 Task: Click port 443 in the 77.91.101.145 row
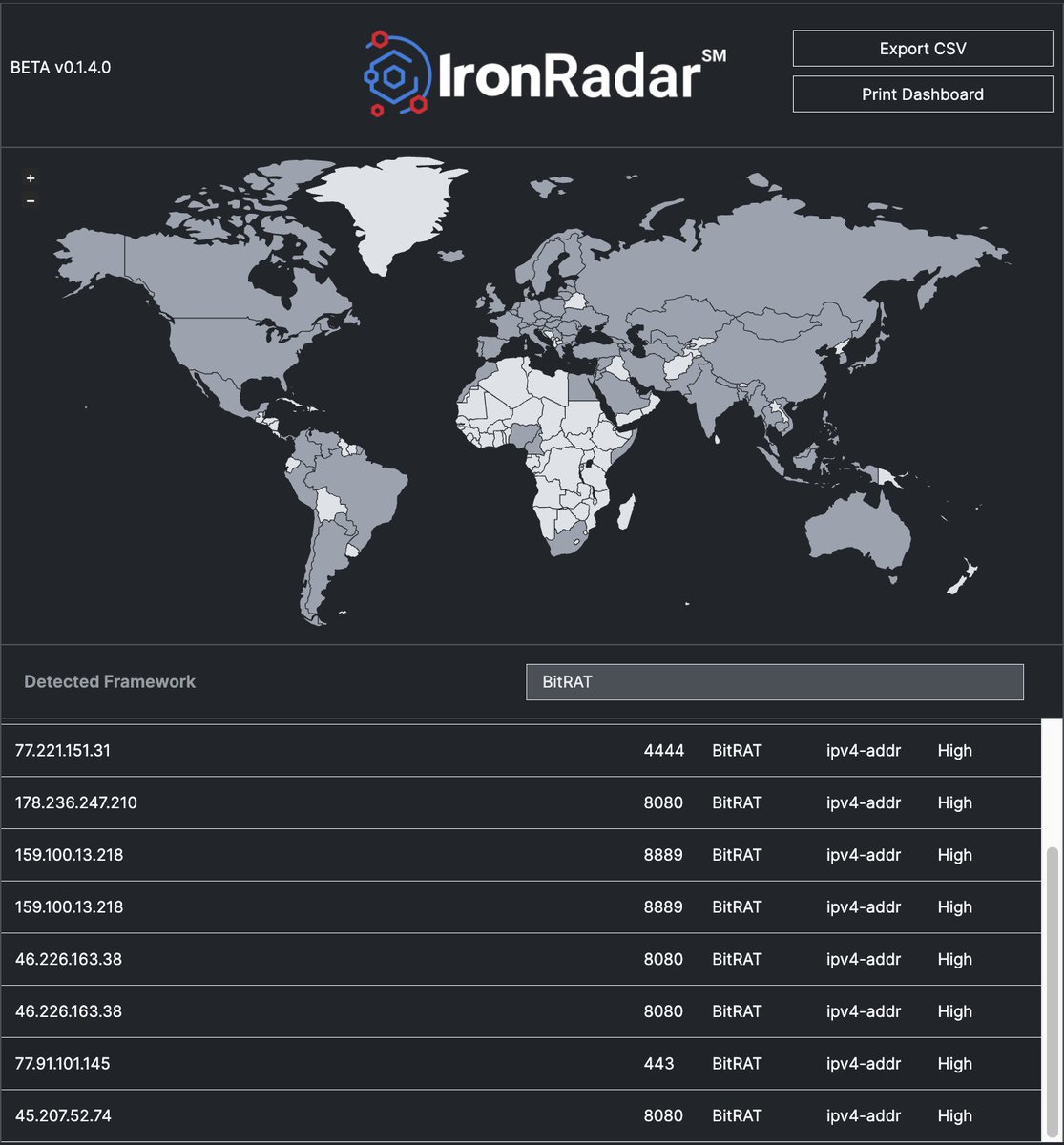[659, 1064]
